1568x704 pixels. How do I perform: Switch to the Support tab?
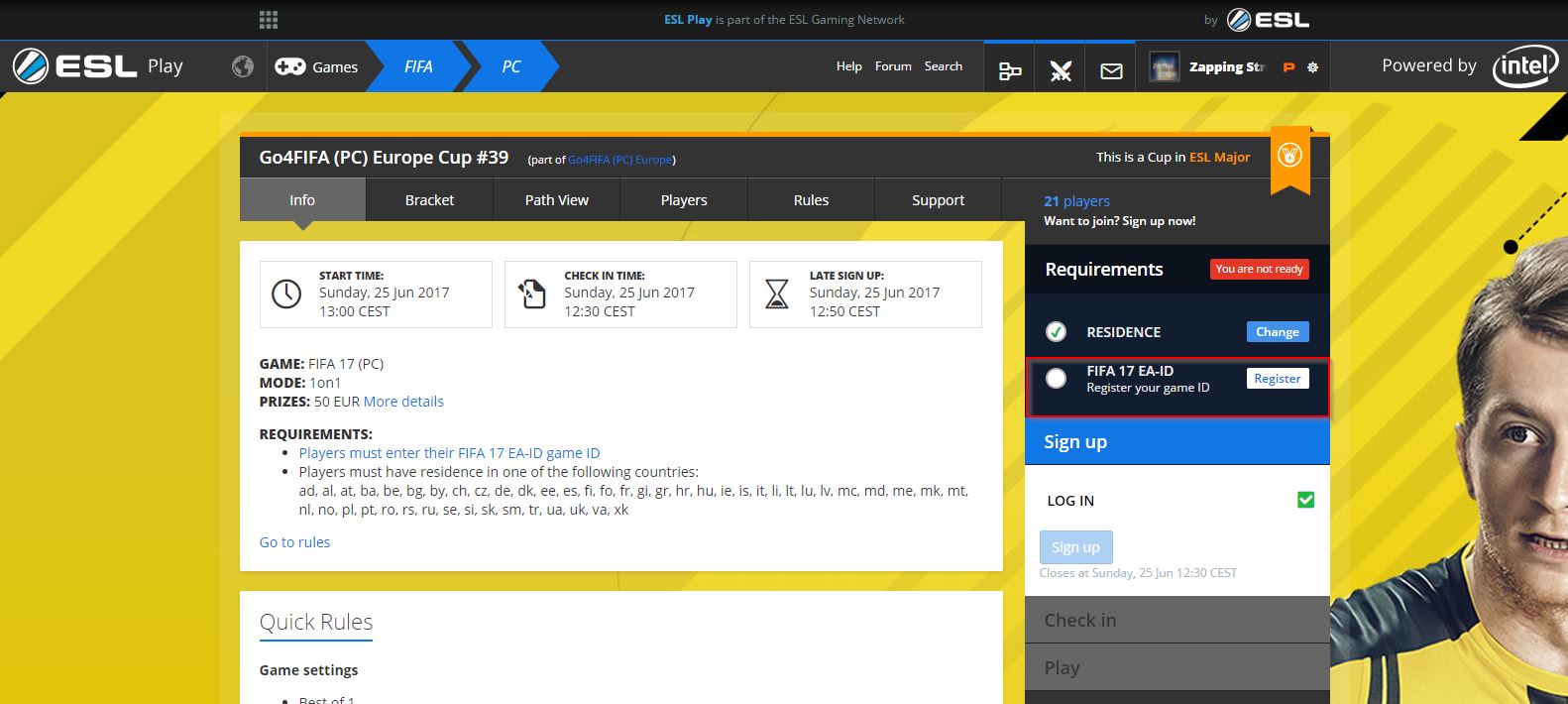(x=938, y=200)
